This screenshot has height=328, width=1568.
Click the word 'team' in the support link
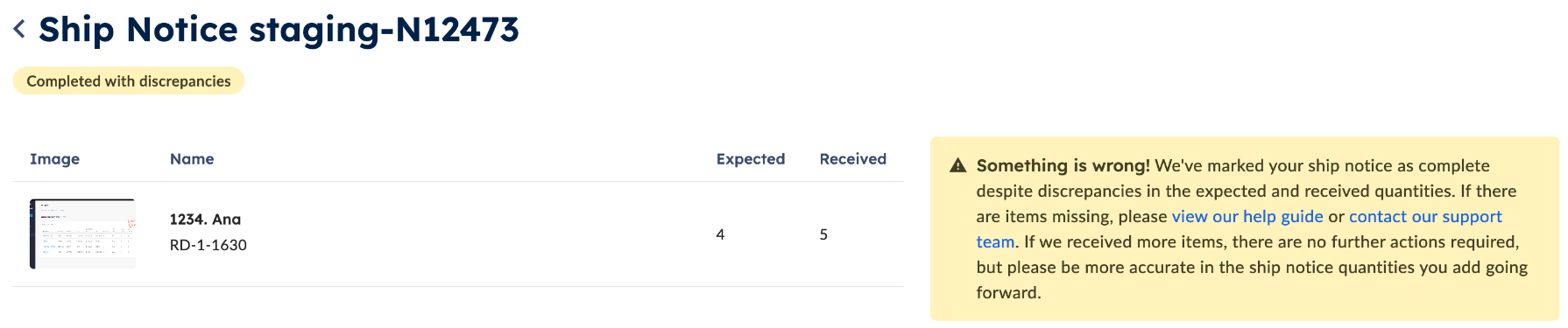pyautogui.click(x=995, y=241)
